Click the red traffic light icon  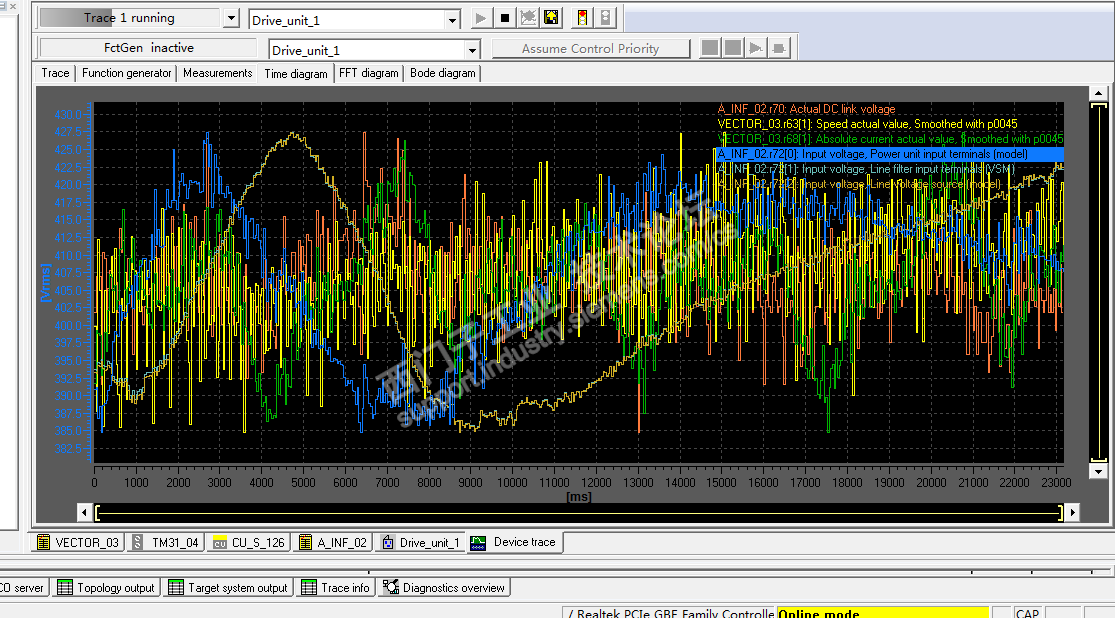pyautogui.click(x=582, y=18)
